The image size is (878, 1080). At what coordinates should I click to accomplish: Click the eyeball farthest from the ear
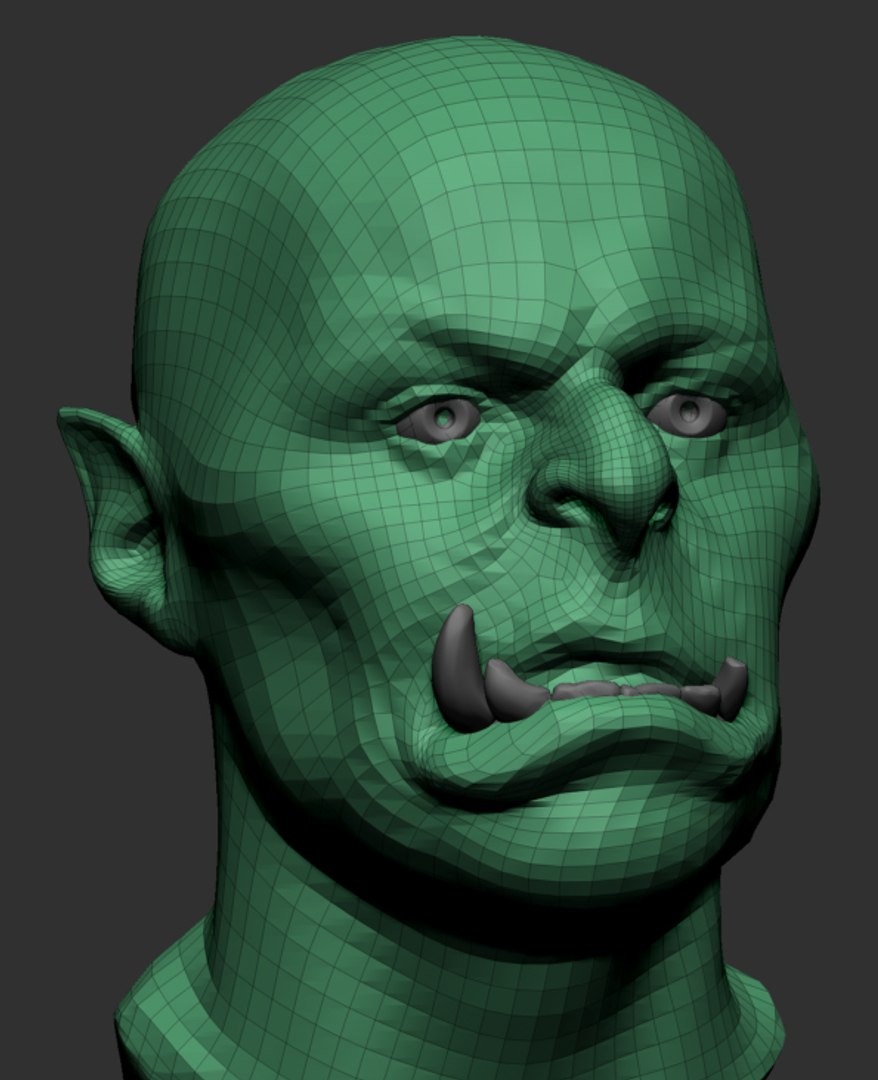click(687, 414)
